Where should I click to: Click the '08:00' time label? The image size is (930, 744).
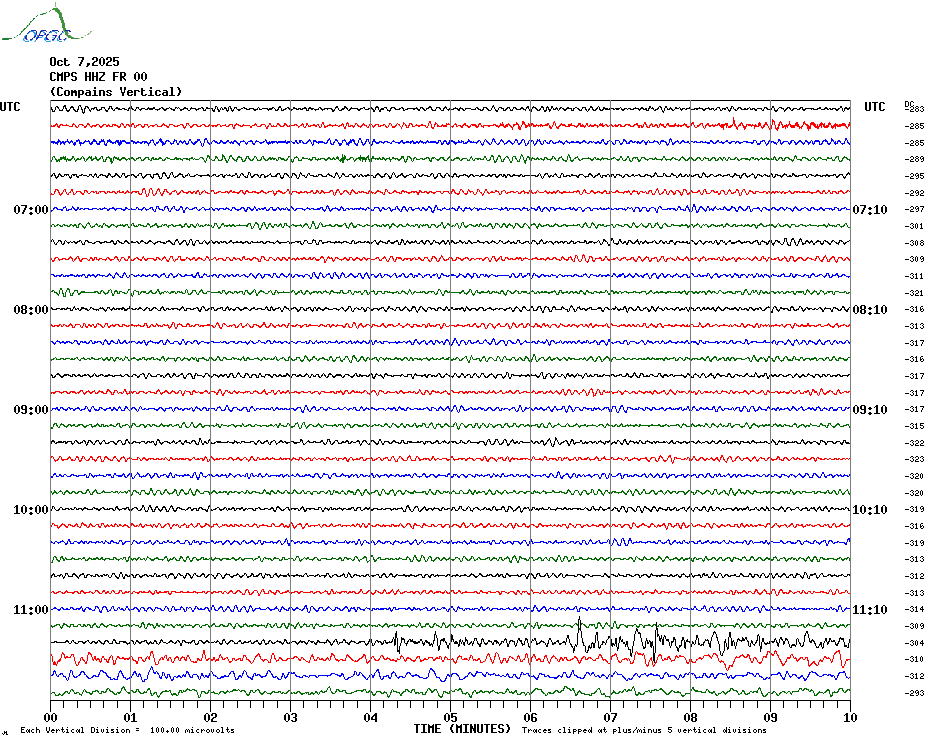31,310
